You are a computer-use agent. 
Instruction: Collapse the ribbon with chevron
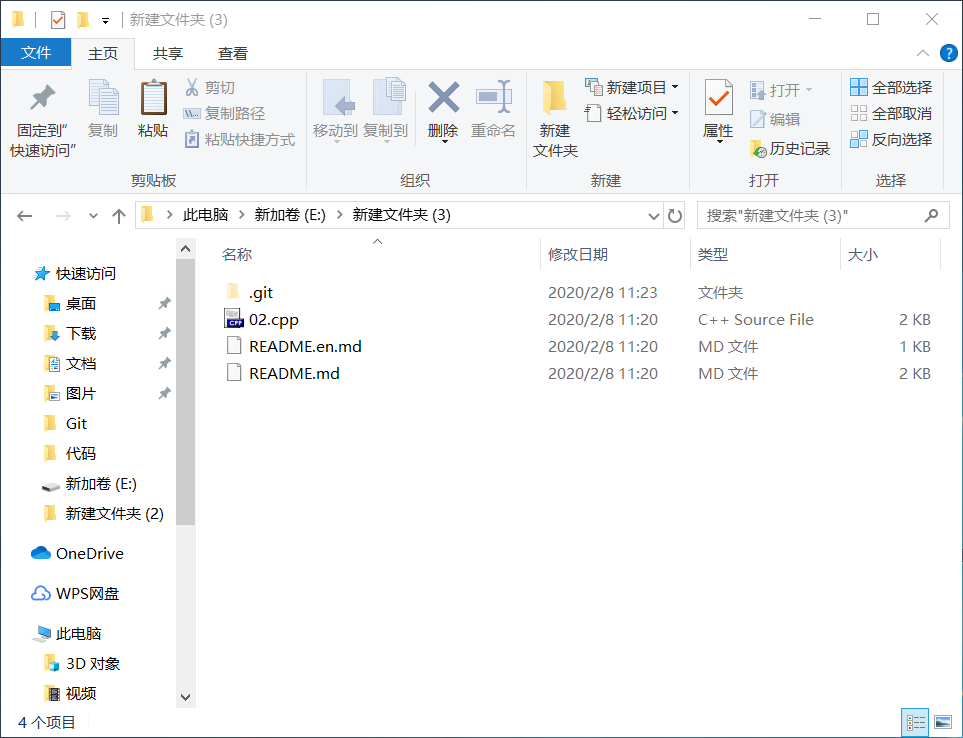pos(922,53)
